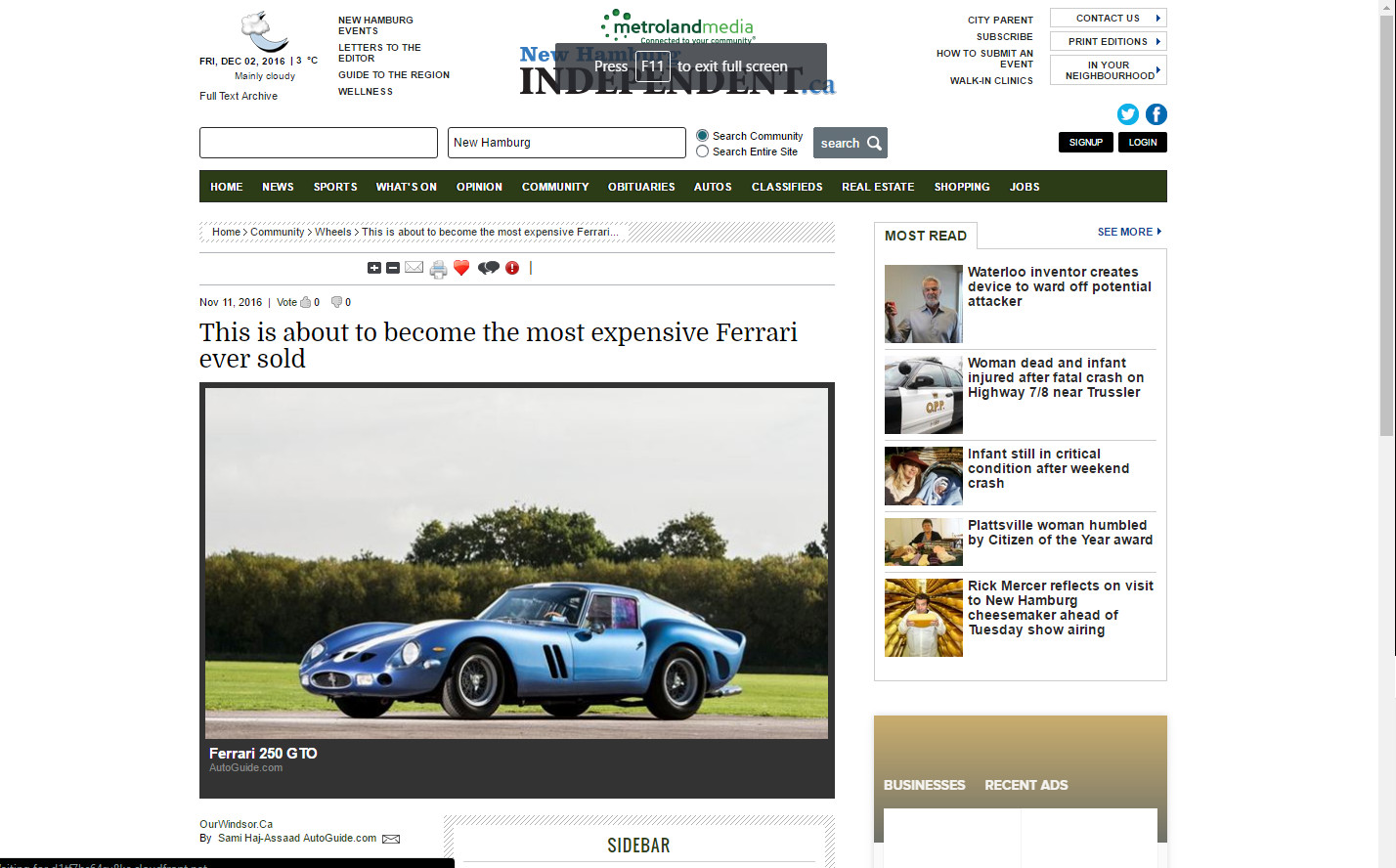Vote thumbs down on the article
The width and height of the screenshot is (1396, 868).
[336, 302]
